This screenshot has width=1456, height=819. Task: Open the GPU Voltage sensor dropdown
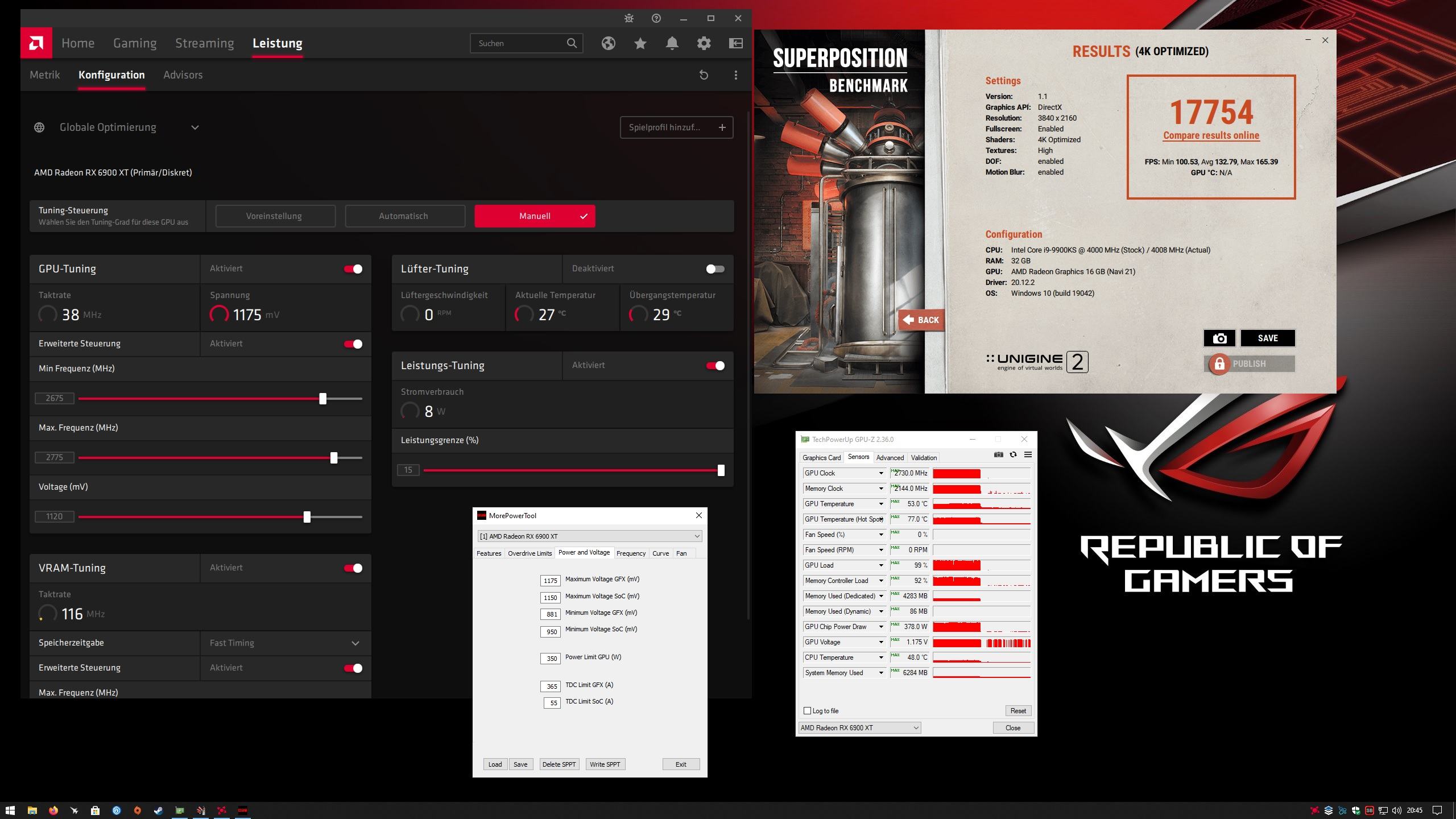[881, 642]
